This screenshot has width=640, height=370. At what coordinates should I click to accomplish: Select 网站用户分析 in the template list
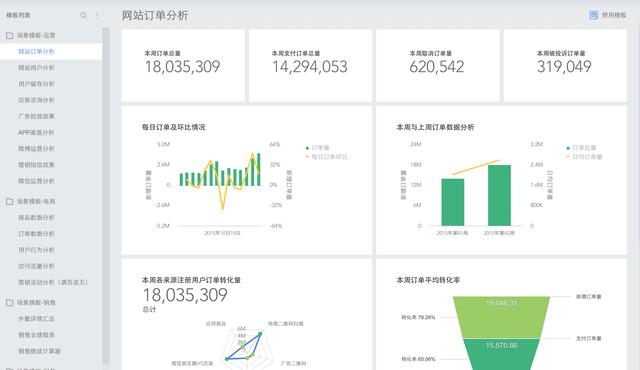point(51,68)
